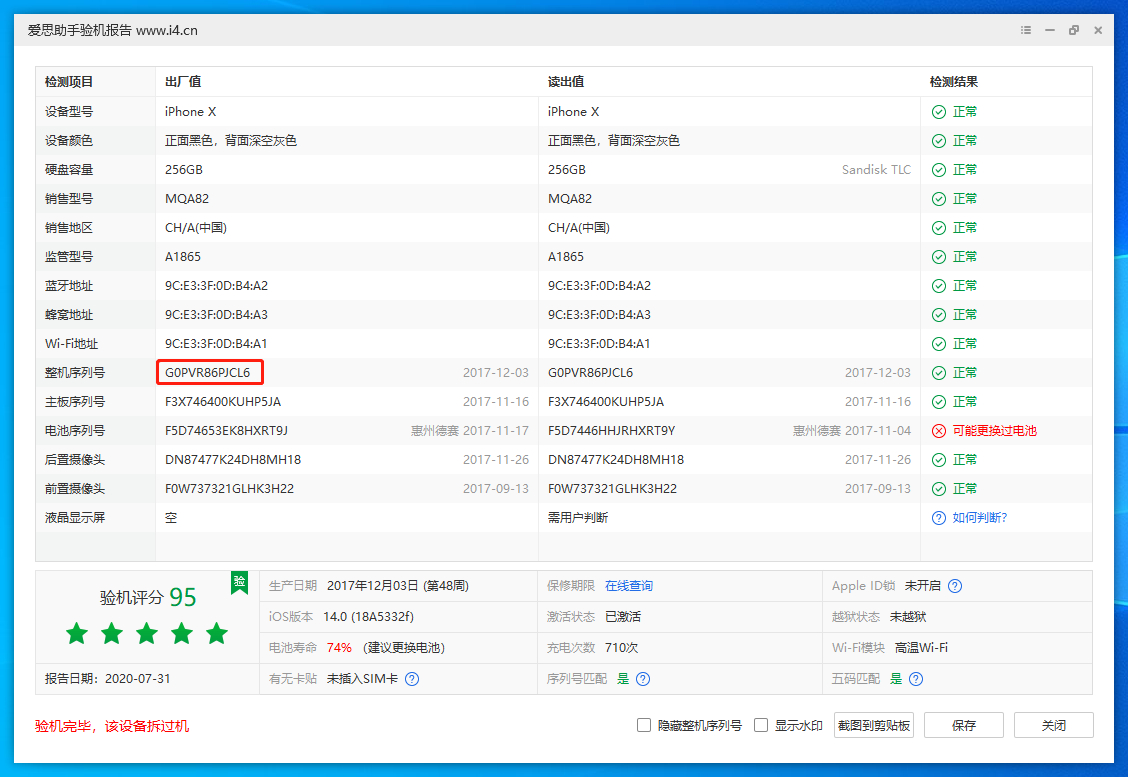The height and width of the screenshot is (777, 1128).
Task: Click the green 验 badge above the rating
Action: tap(239, 583)
